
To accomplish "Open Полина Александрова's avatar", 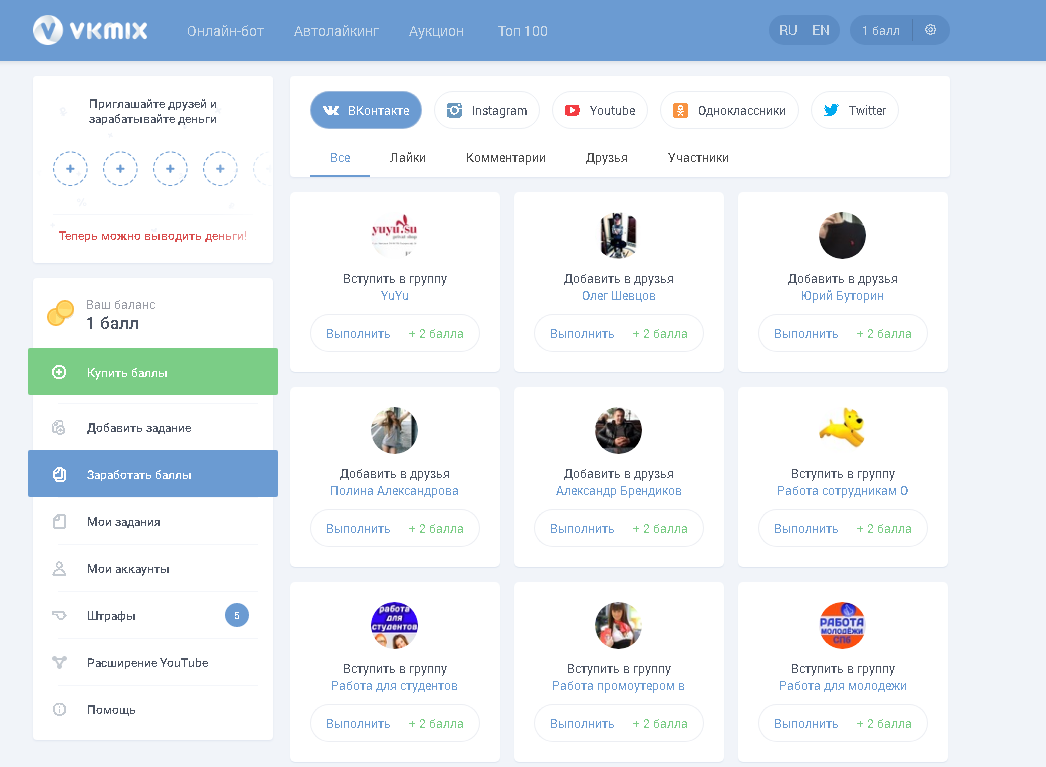I will (394, 430).
